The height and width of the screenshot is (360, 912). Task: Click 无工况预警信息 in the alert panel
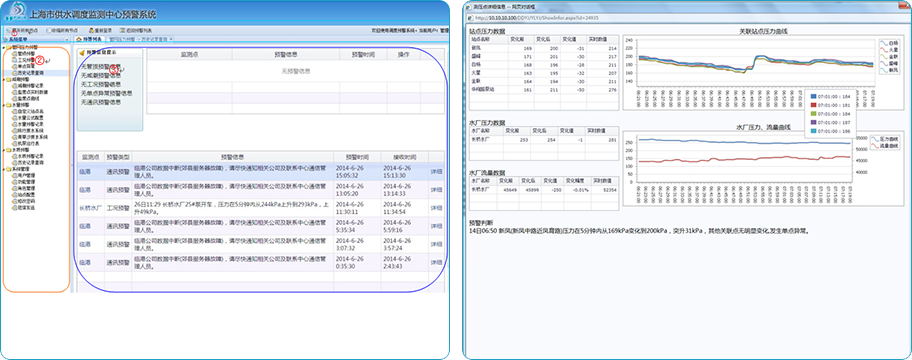101,84
